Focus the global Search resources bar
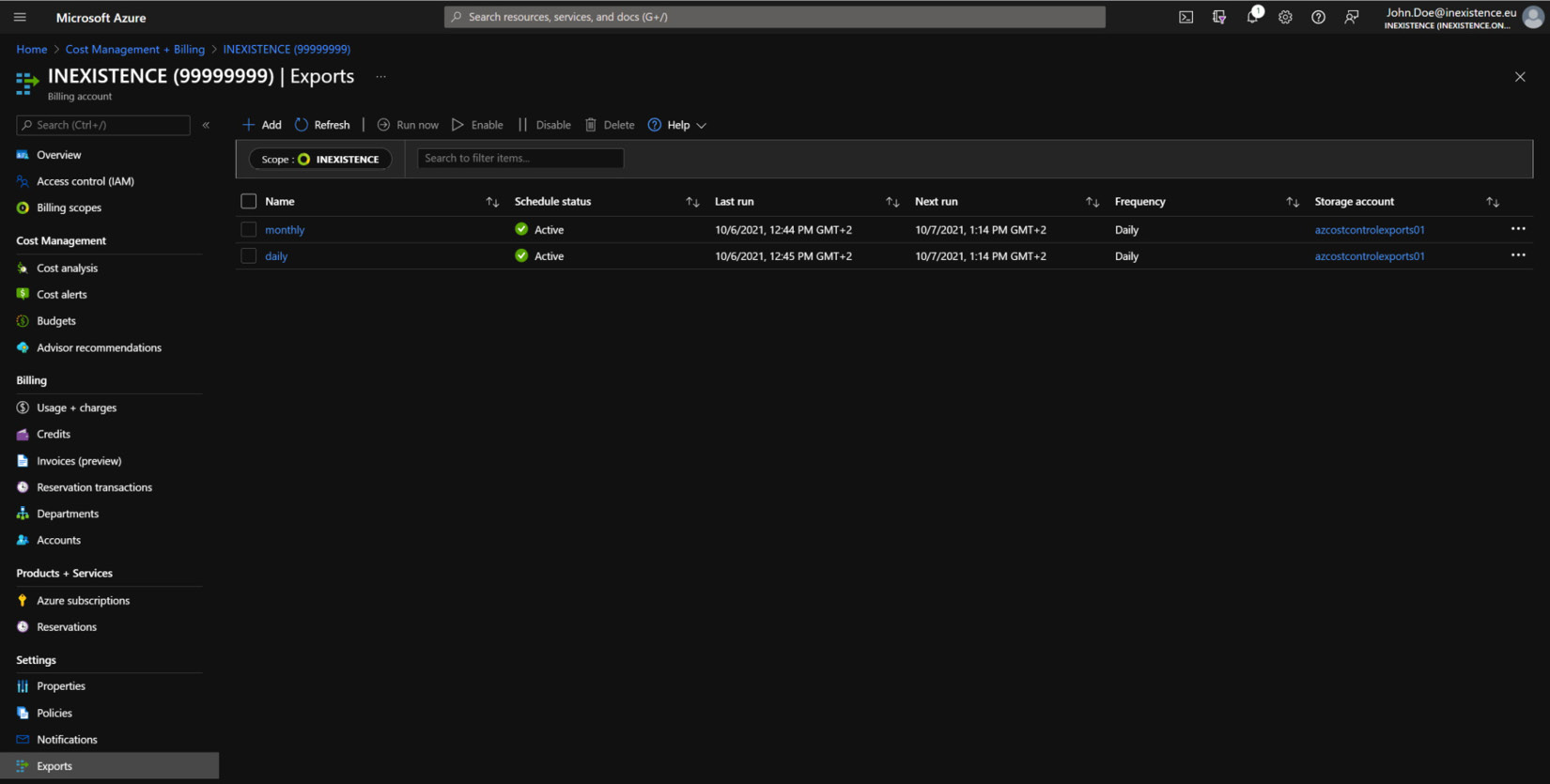 (775, 17)
